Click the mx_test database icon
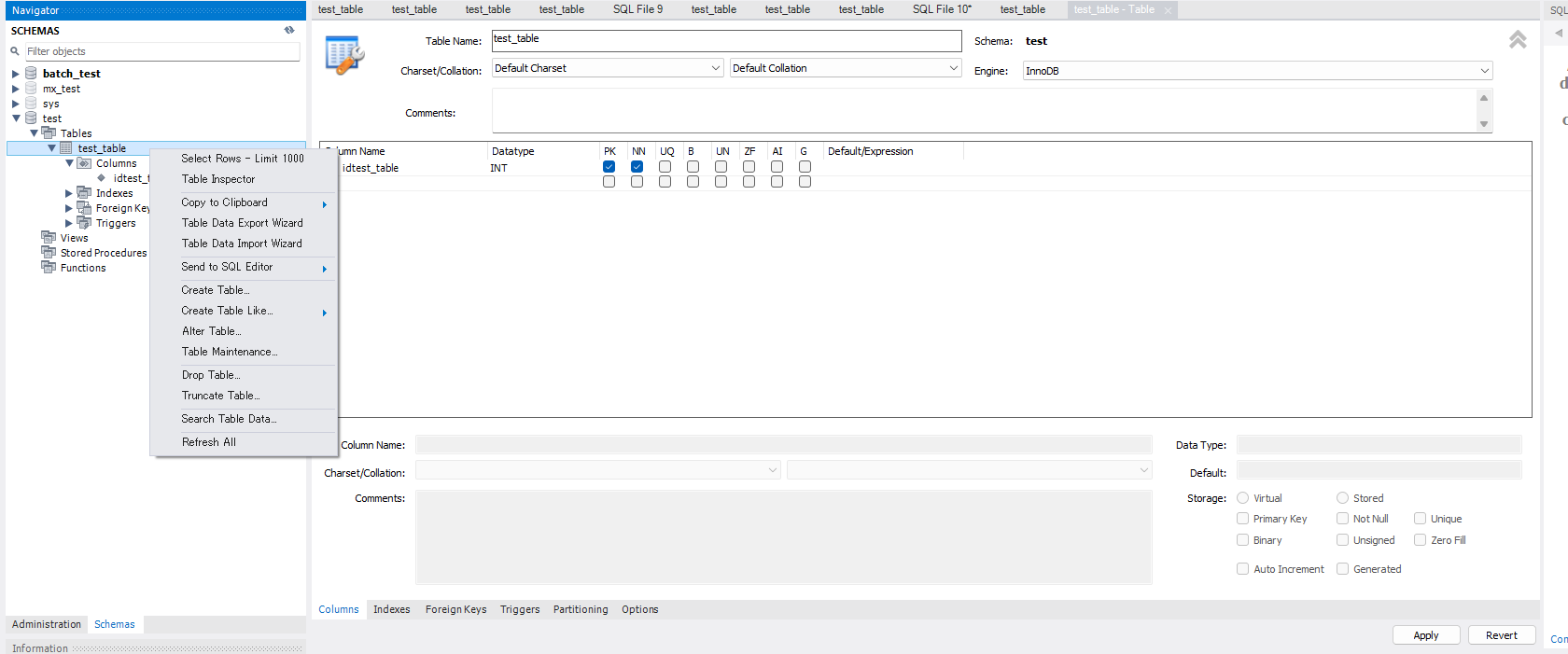This screenshot has height=654, width=1568. point(31,88)
